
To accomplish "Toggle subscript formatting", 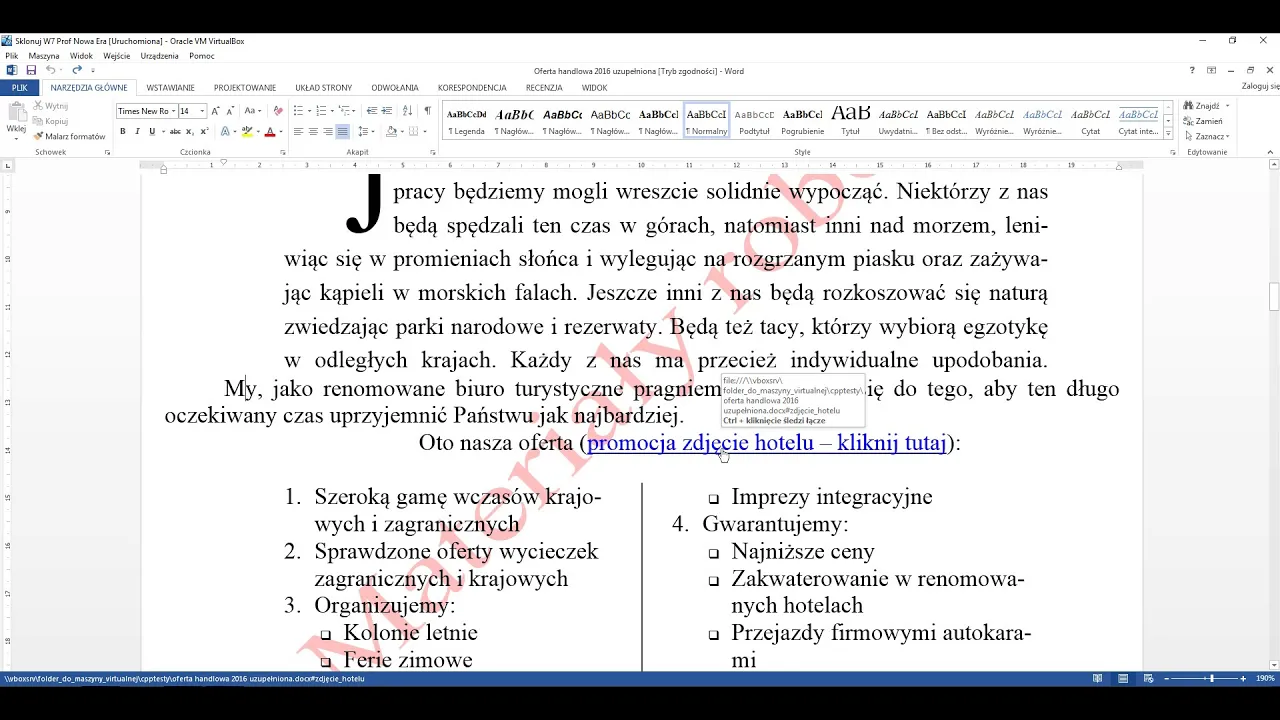I will [190, 131].
